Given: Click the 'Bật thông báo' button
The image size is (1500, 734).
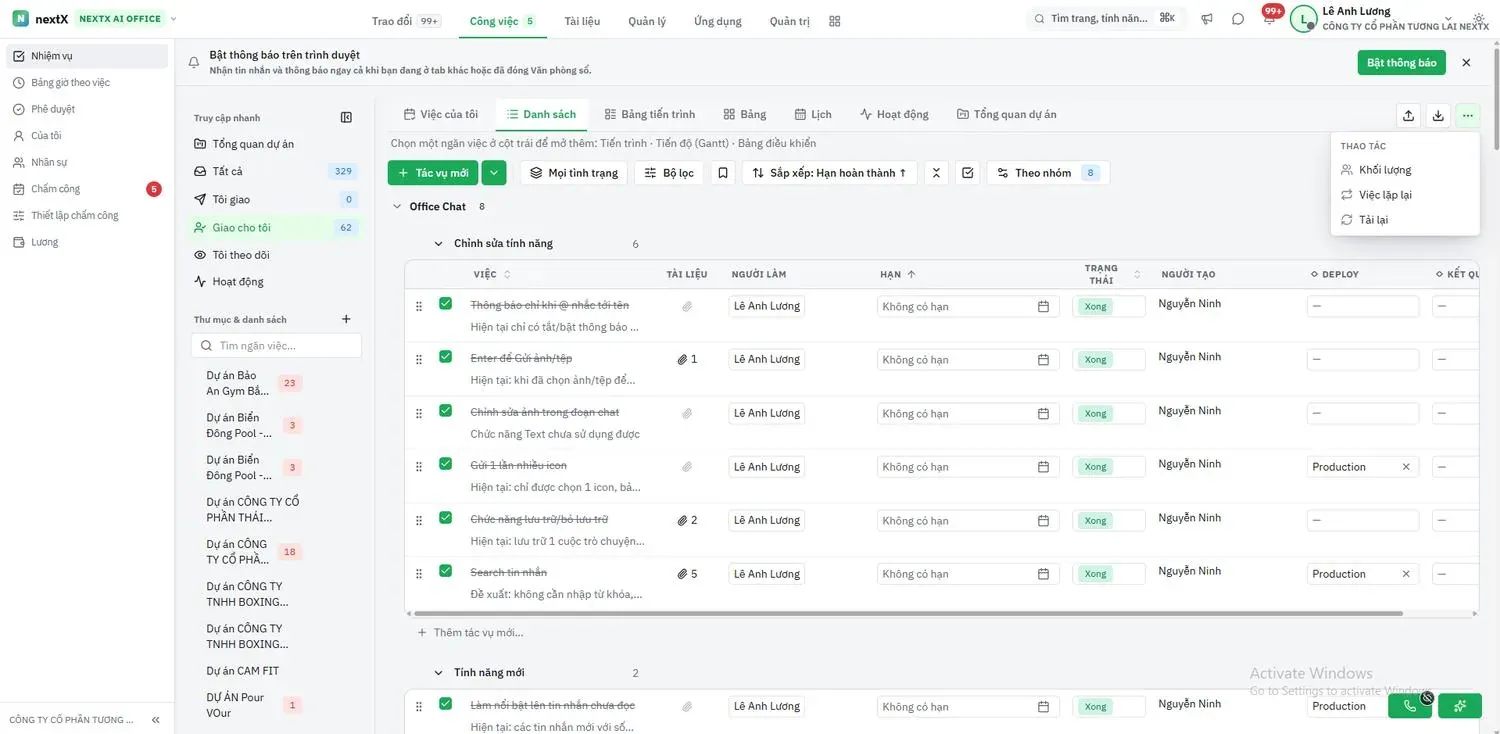Looking at the screenshot, I should coord(1401,63).
